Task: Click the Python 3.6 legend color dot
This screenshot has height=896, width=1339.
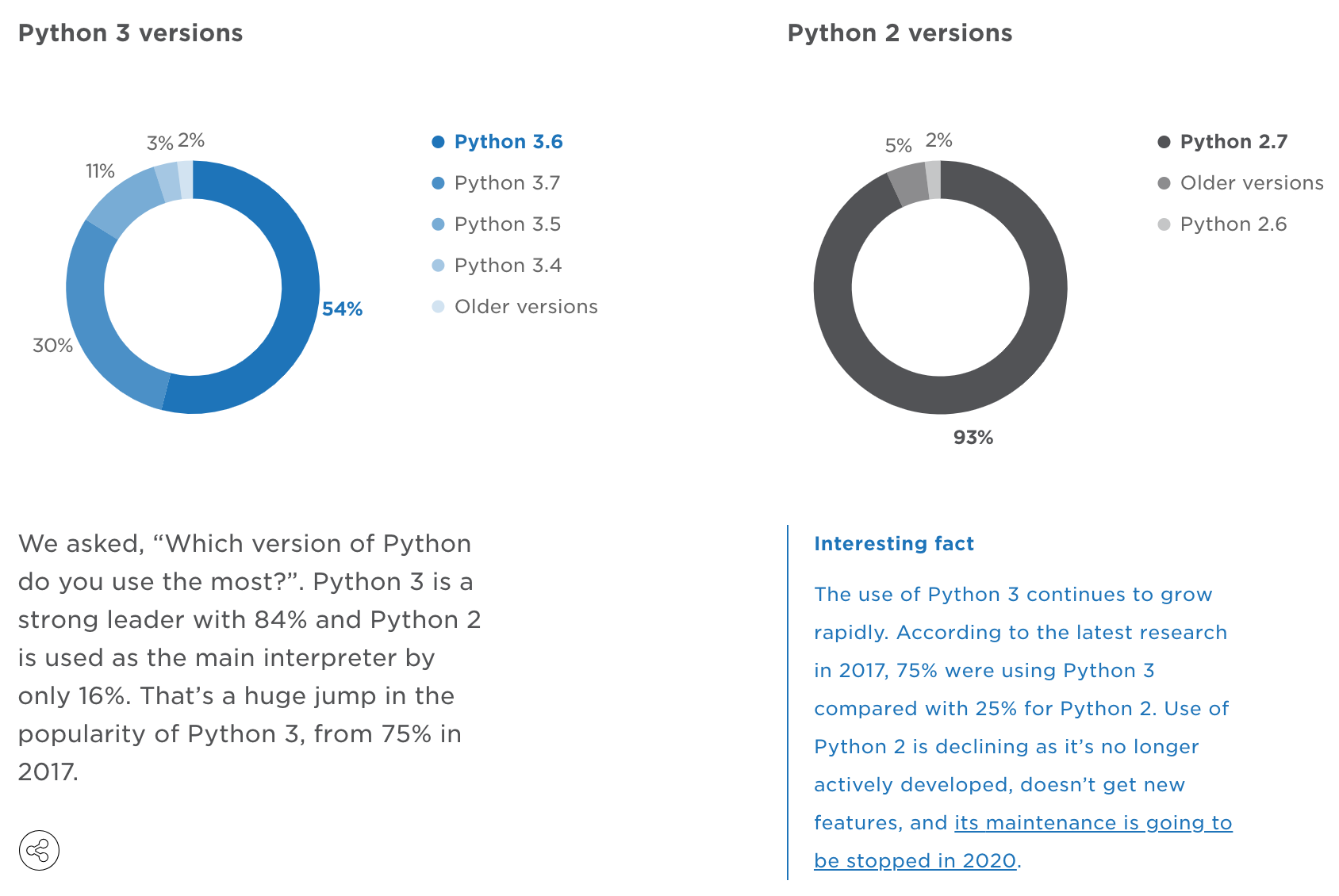Action: (x=438, y=142)
